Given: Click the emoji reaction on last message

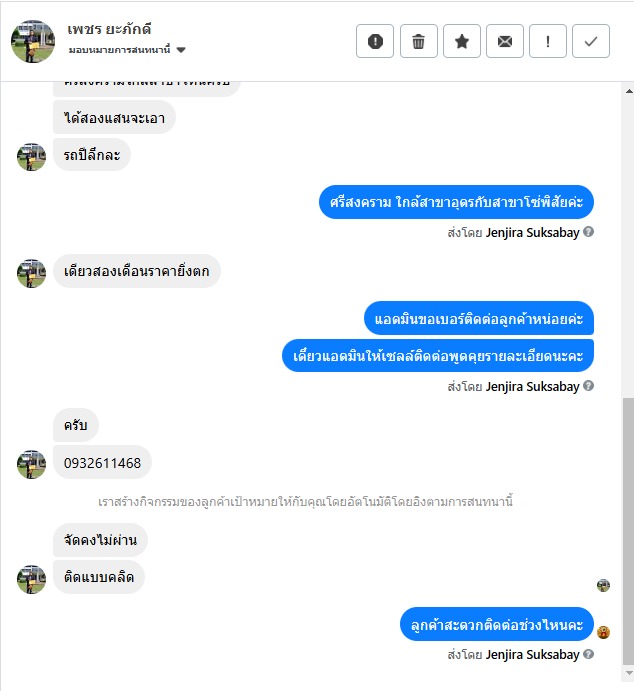Looking at the screenshot, I should [x=603, y=632].
